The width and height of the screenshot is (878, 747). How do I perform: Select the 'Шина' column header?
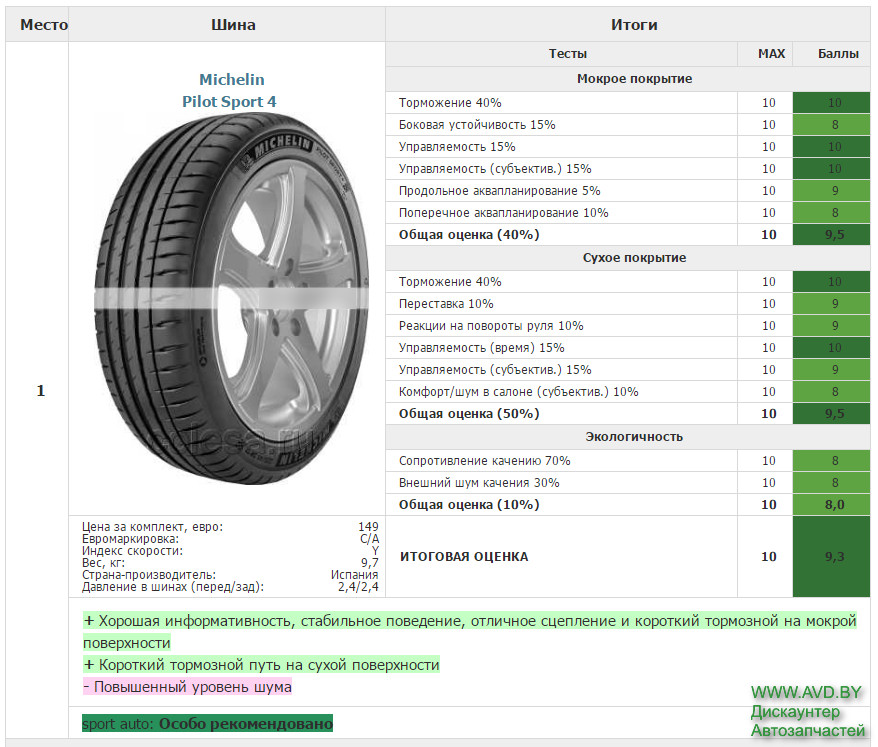point(233,25)
